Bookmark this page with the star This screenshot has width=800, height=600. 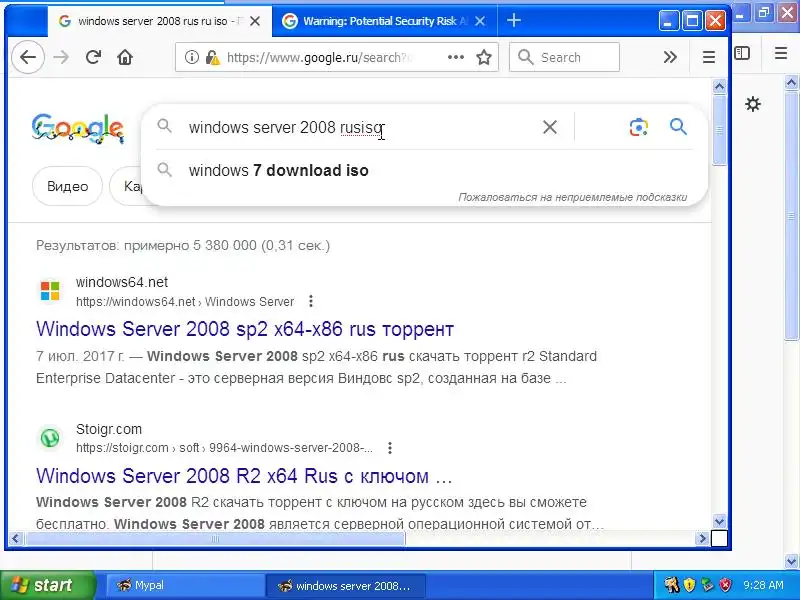click(x=484, y=57)
